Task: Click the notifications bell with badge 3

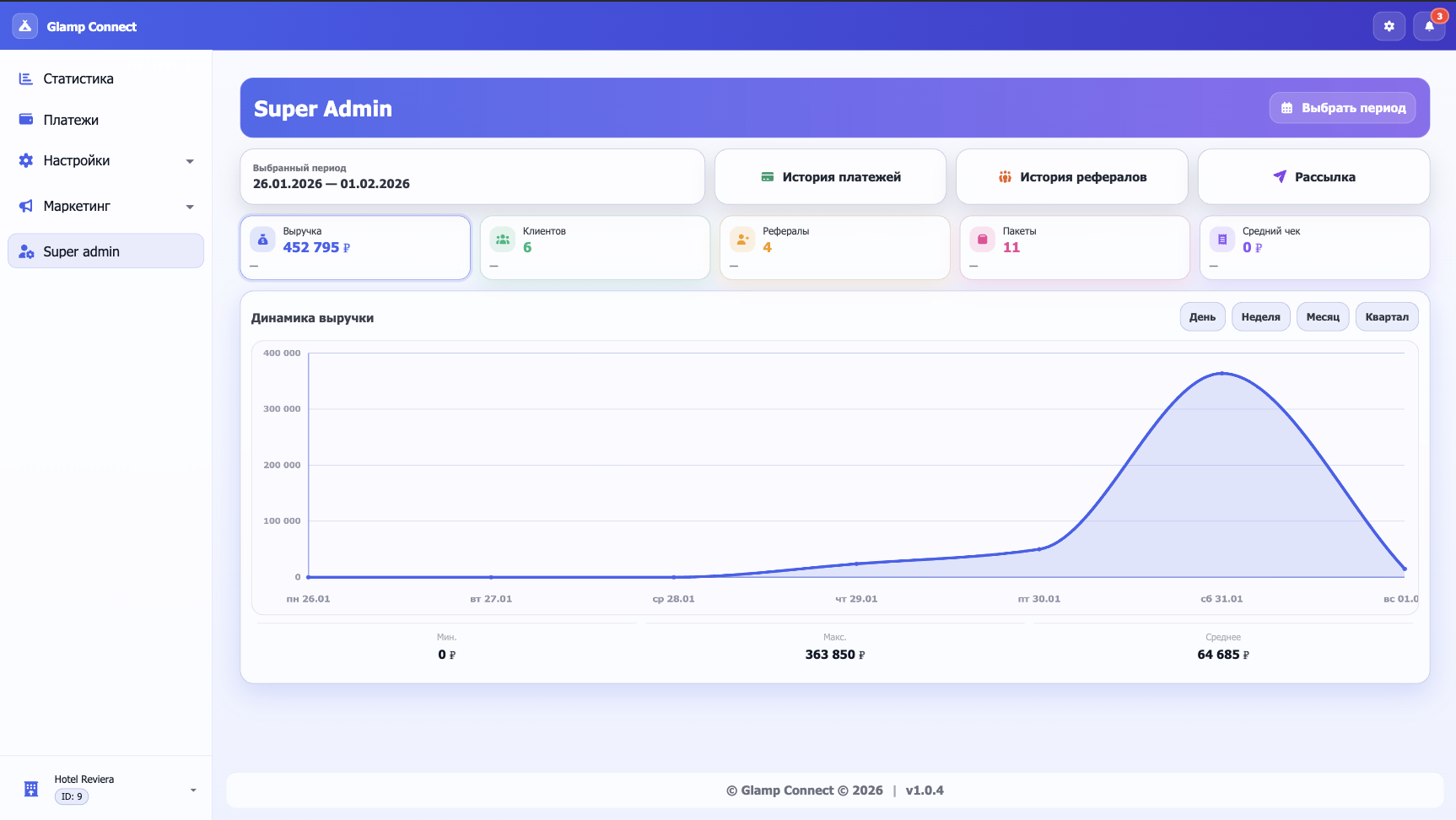Action: (x=1428, y=26)
